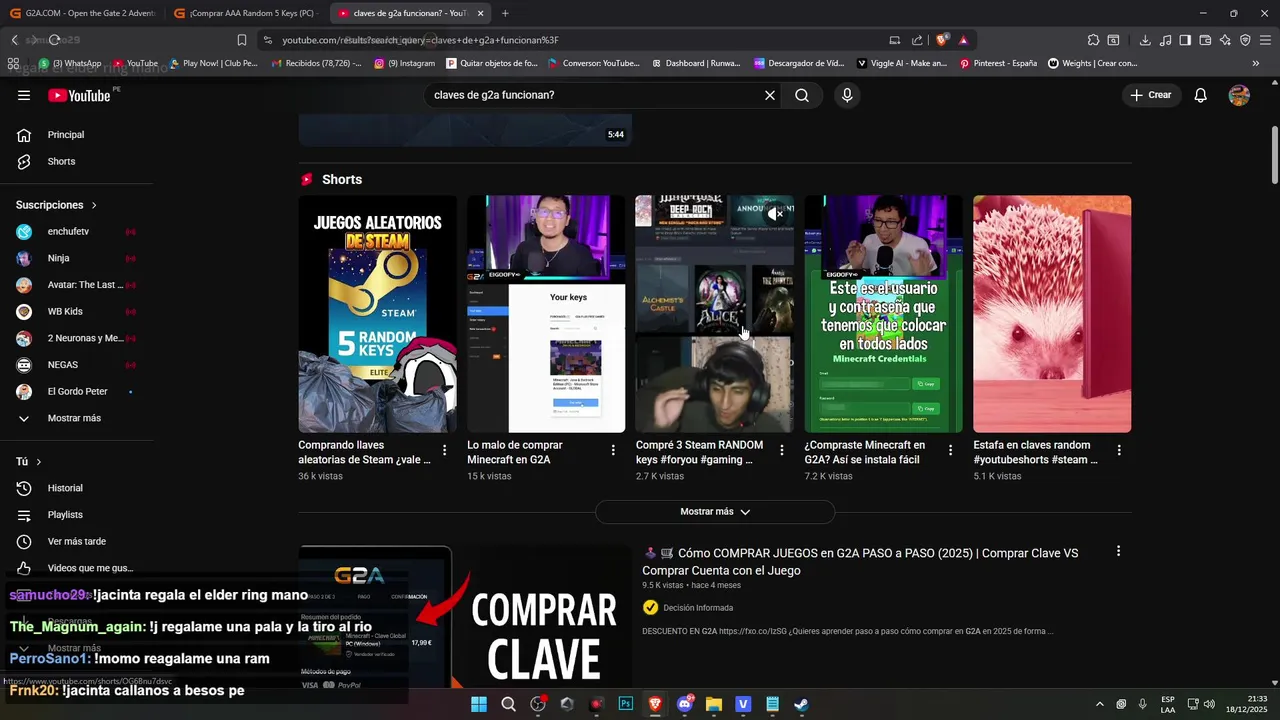Open Short 'Estafa en claves random' hedgehog
Image resolution: width=1280 pixels, height=720 pixels.
(1052, 314)
